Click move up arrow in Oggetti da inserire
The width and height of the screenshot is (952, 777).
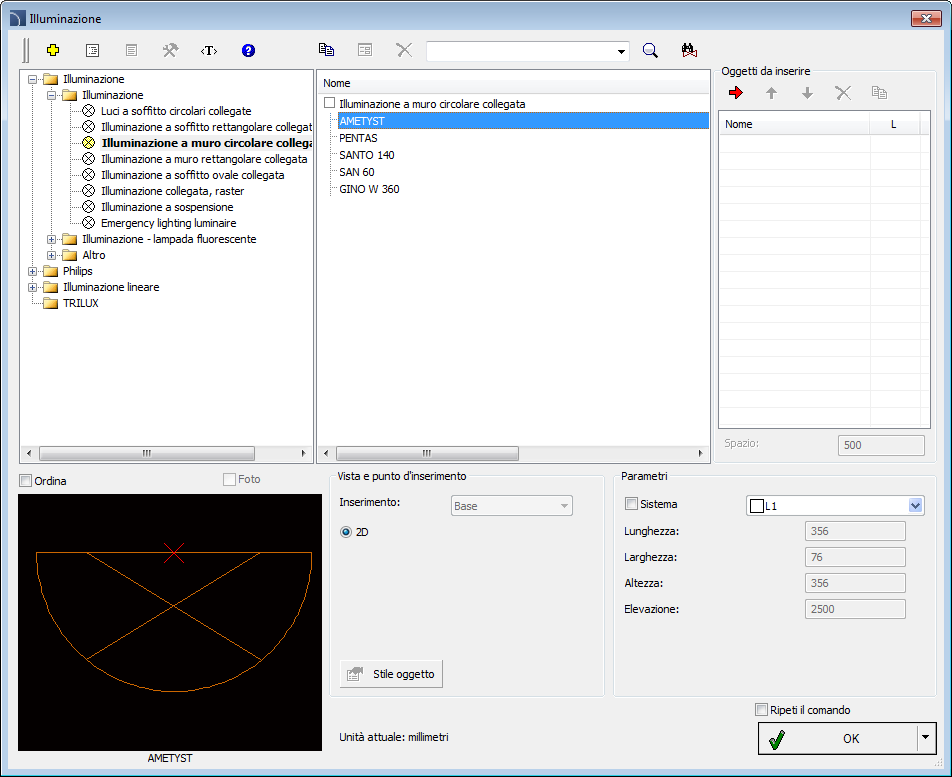(x=771, y=93)
